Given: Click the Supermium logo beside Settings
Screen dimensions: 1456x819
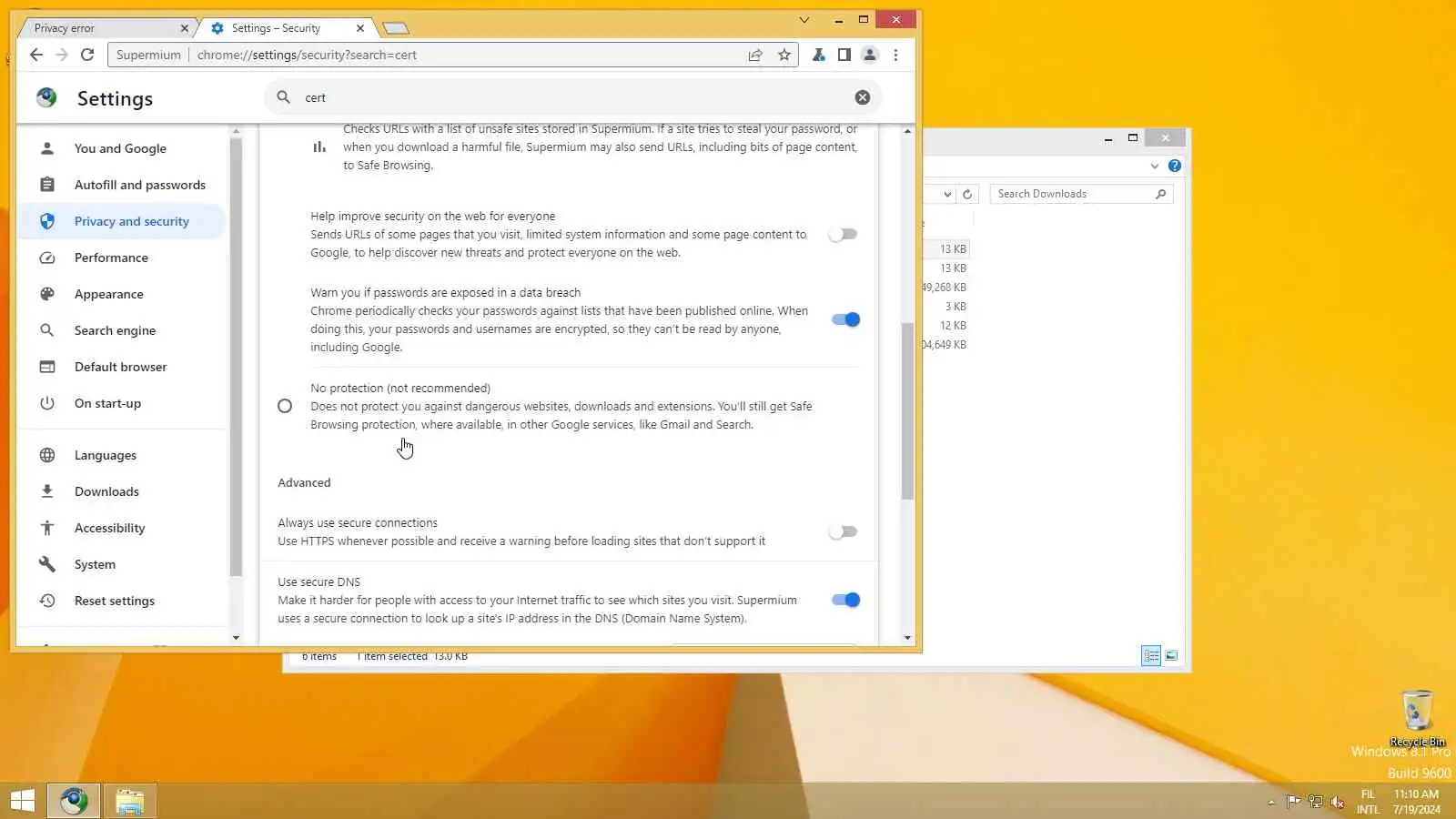Looking at the screenshot, I should 46,97.
